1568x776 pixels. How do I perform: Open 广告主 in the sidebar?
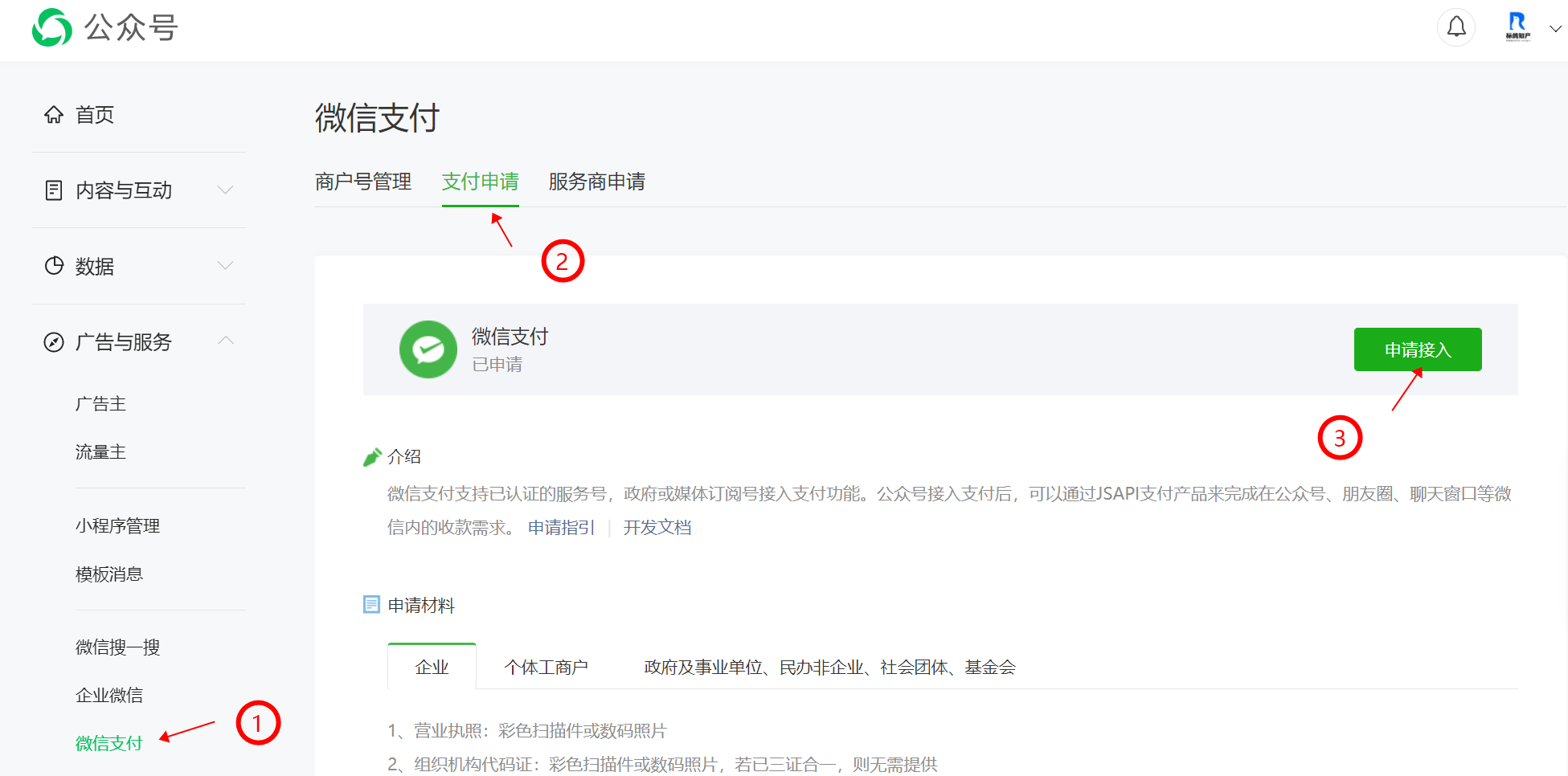(x=100, y=404)
